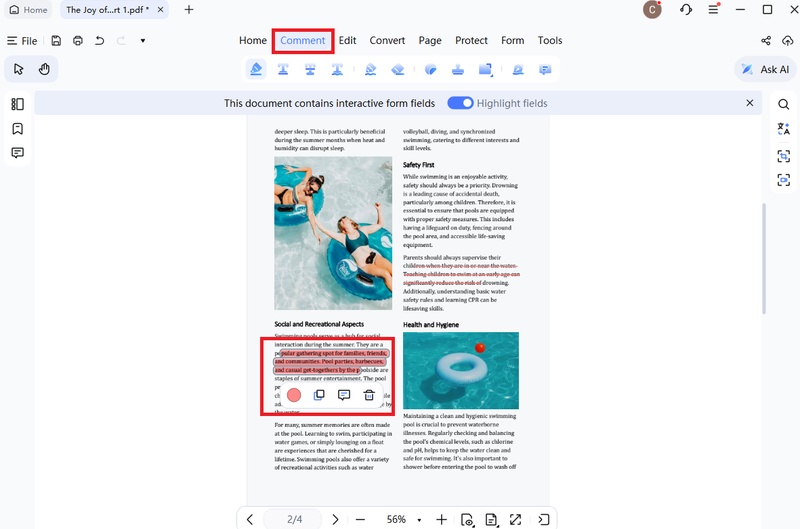Switch to the Home ribbon tab

pyautogui.click(x=253, y=40)
